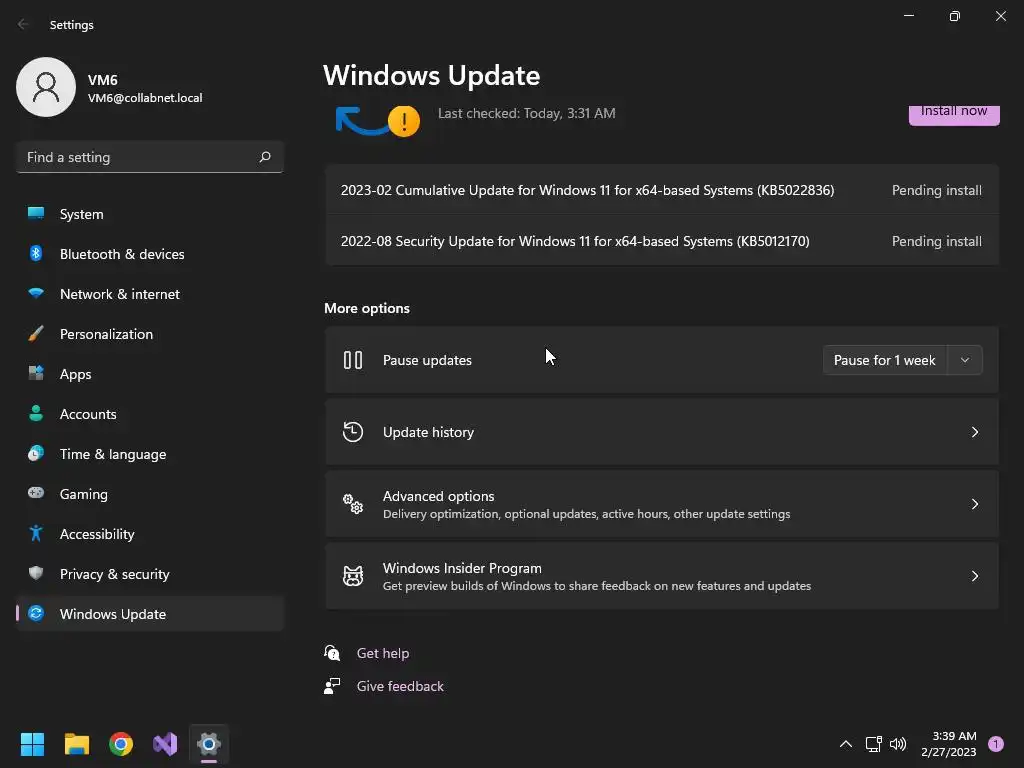Screen dimensions: 1024x768
Task: Click the Privacy & security shield icon
Action: pyautogui.click(x=36, y=573)
